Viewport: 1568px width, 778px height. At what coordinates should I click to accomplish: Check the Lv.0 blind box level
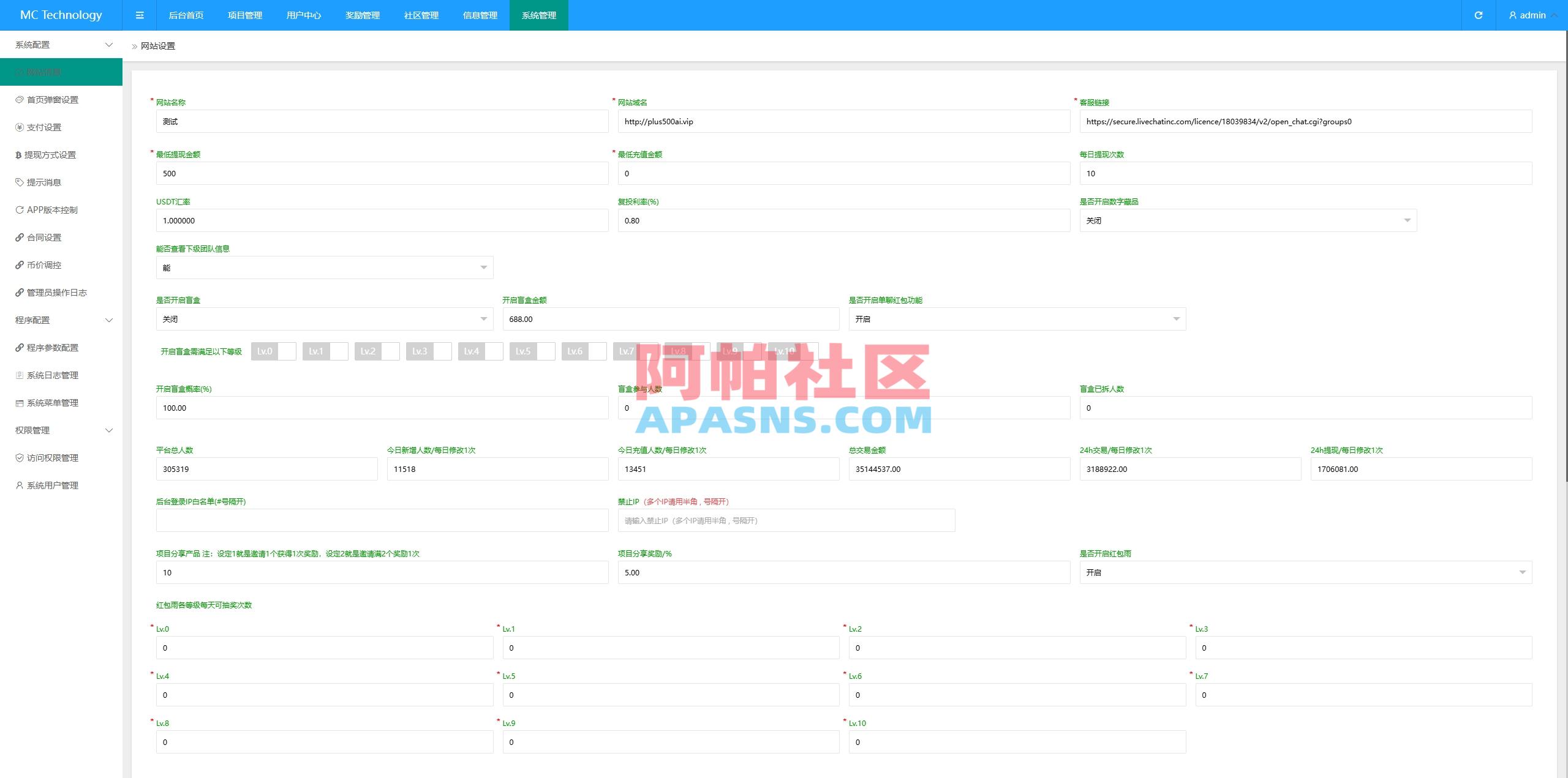coord(285,351)
